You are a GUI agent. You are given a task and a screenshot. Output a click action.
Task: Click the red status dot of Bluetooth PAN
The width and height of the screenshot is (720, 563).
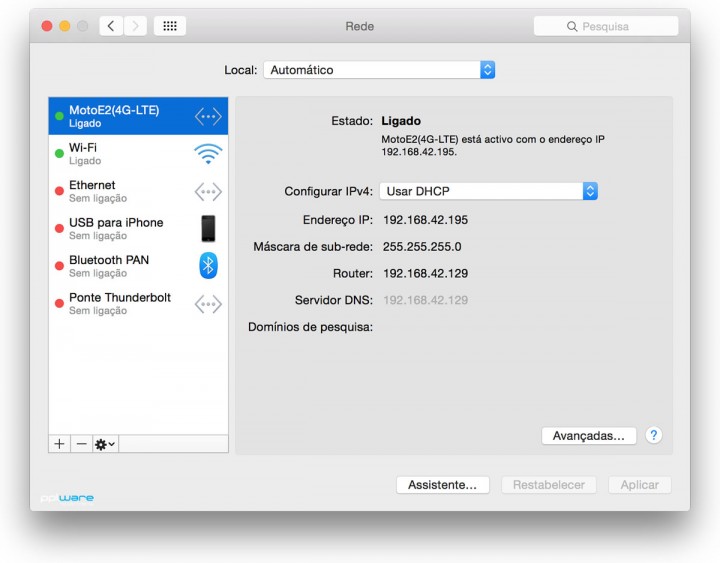click(x=59, y=265)
